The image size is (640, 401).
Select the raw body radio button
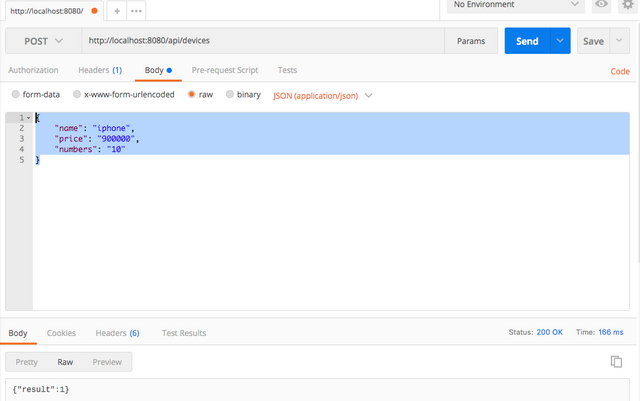pos(191,94)
